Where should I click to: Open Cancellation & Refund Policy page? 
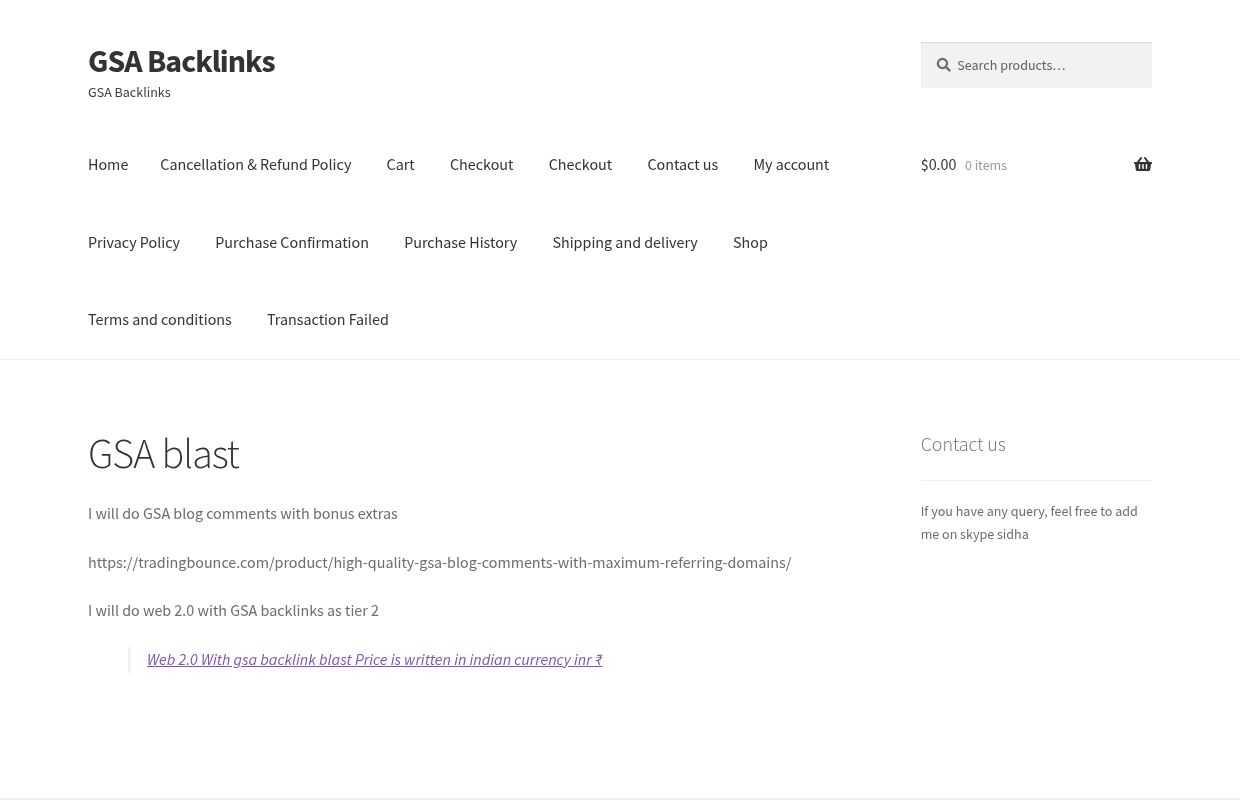click(255, 164)
